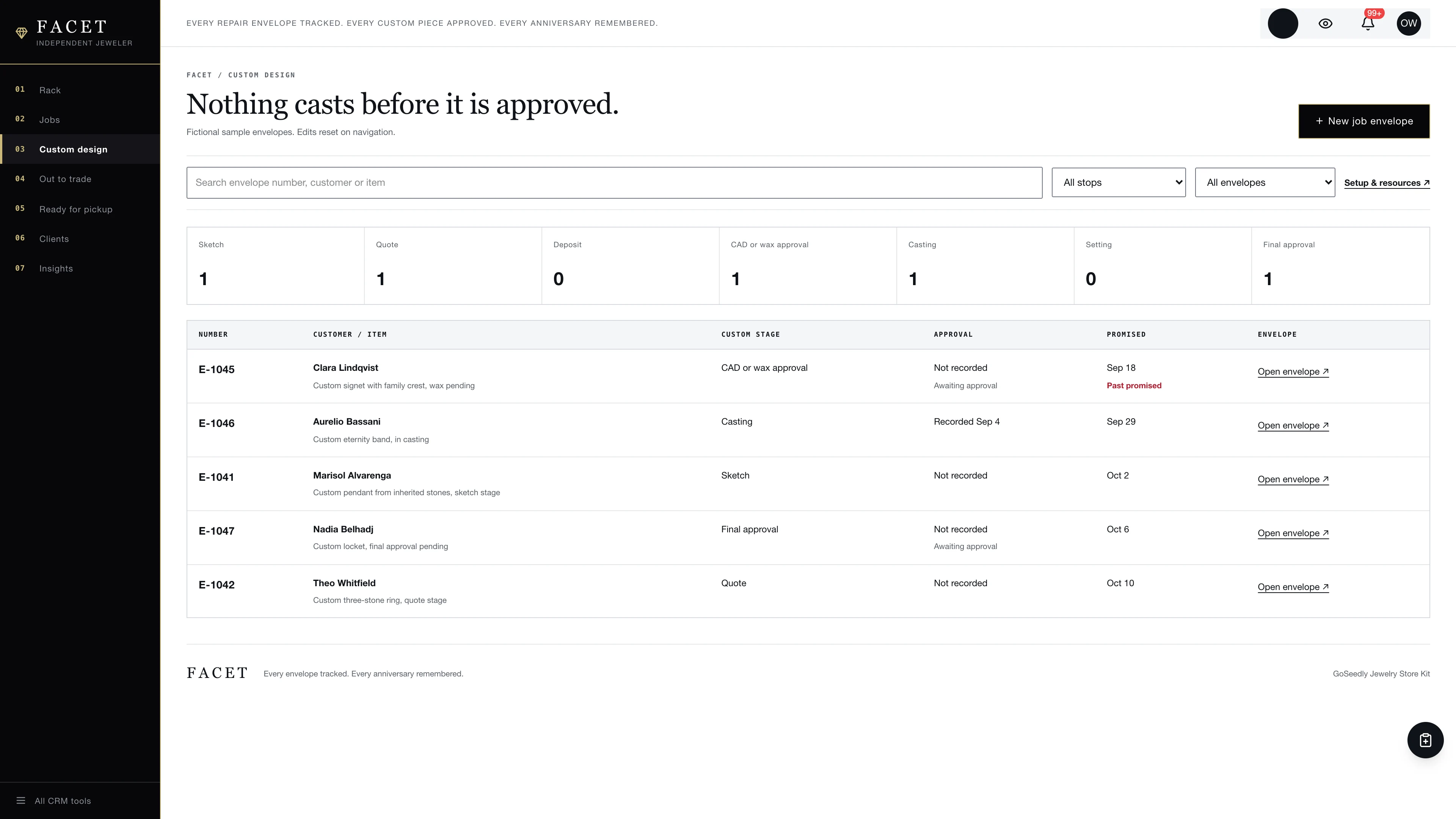The image size is (1456, 819).
Task: Go to Jobs in the sidebar
Action: [x=80, y=120]
